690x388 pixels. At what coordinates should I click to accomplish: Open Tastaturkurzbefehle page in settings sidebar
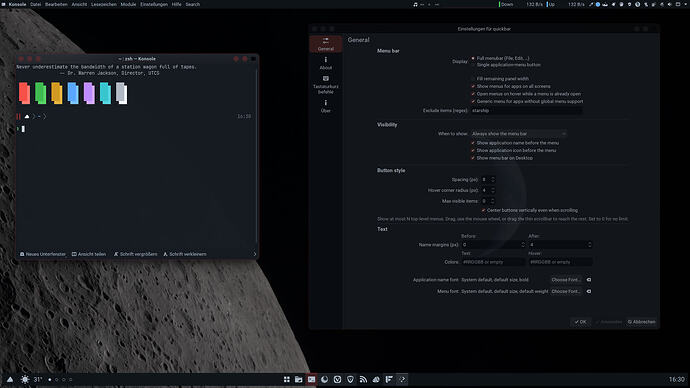[326, 85]
